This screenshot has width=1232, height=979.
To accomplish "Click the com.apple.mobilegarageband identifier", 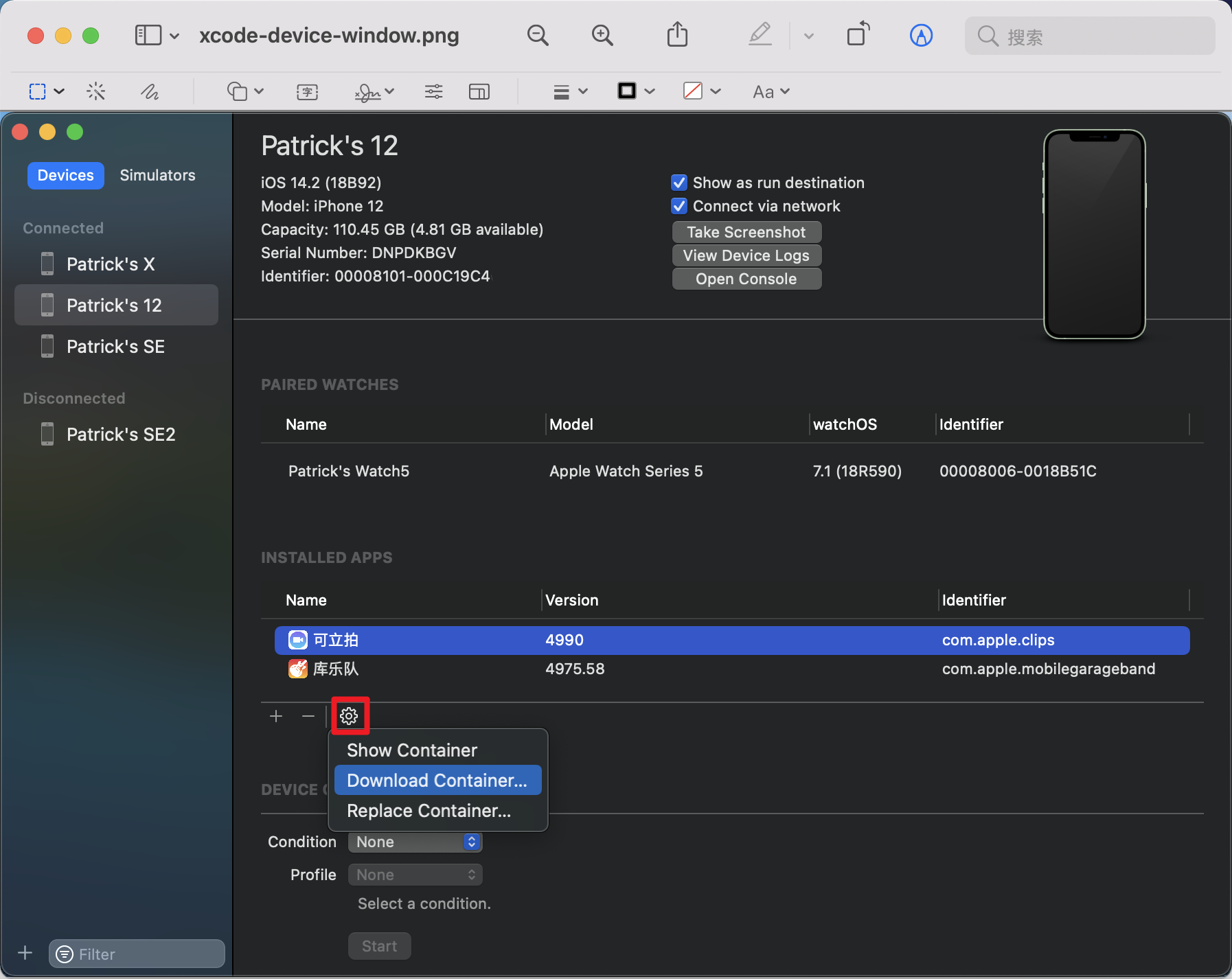I will coord(1049,669).
